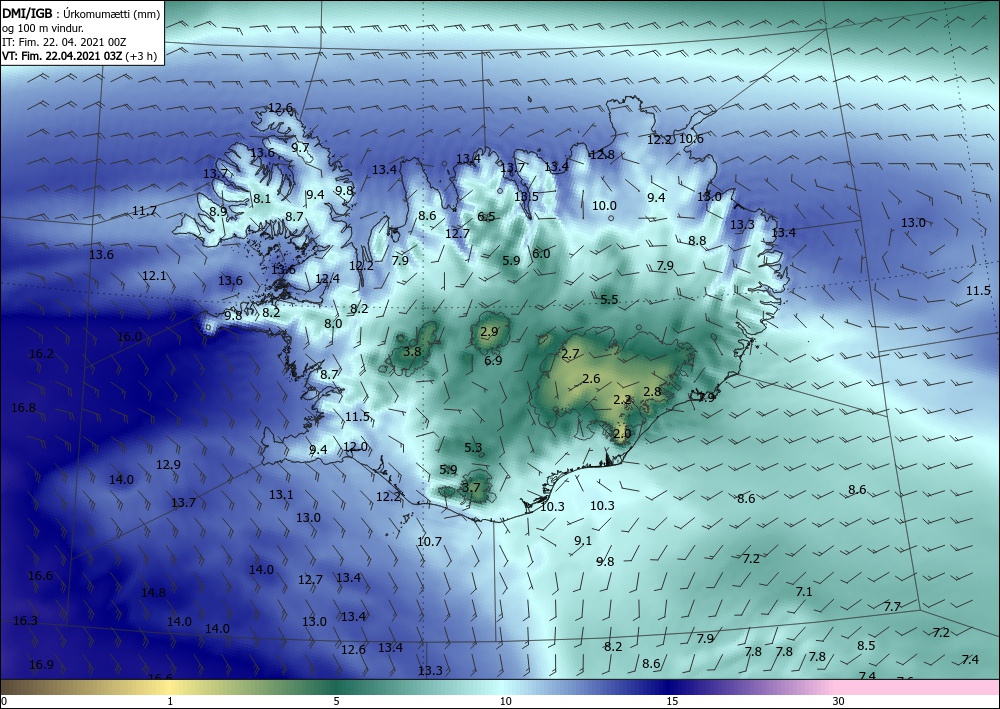Pick the yellow color bar segment above label 1
The width and height of the screenshot is (1000, 709).
pos(170,687)
